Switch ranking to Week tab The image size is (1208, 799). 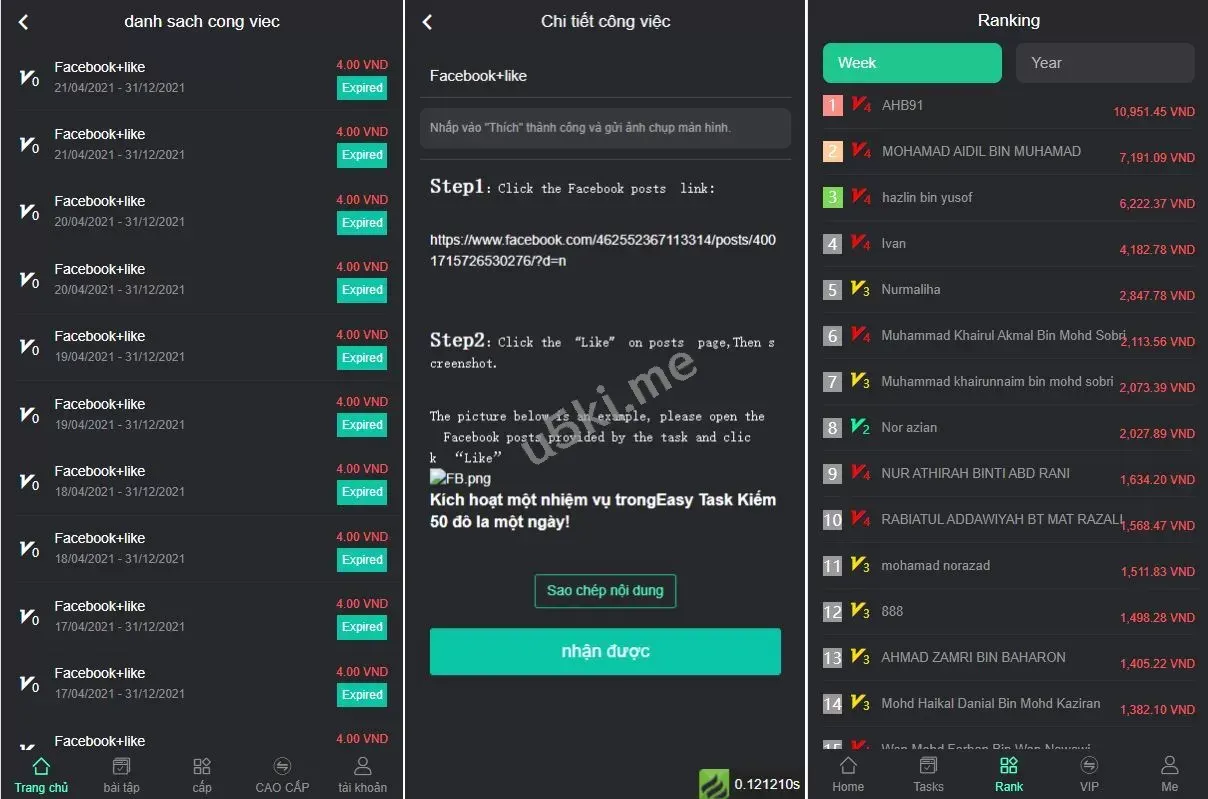(x=912, y=63)
